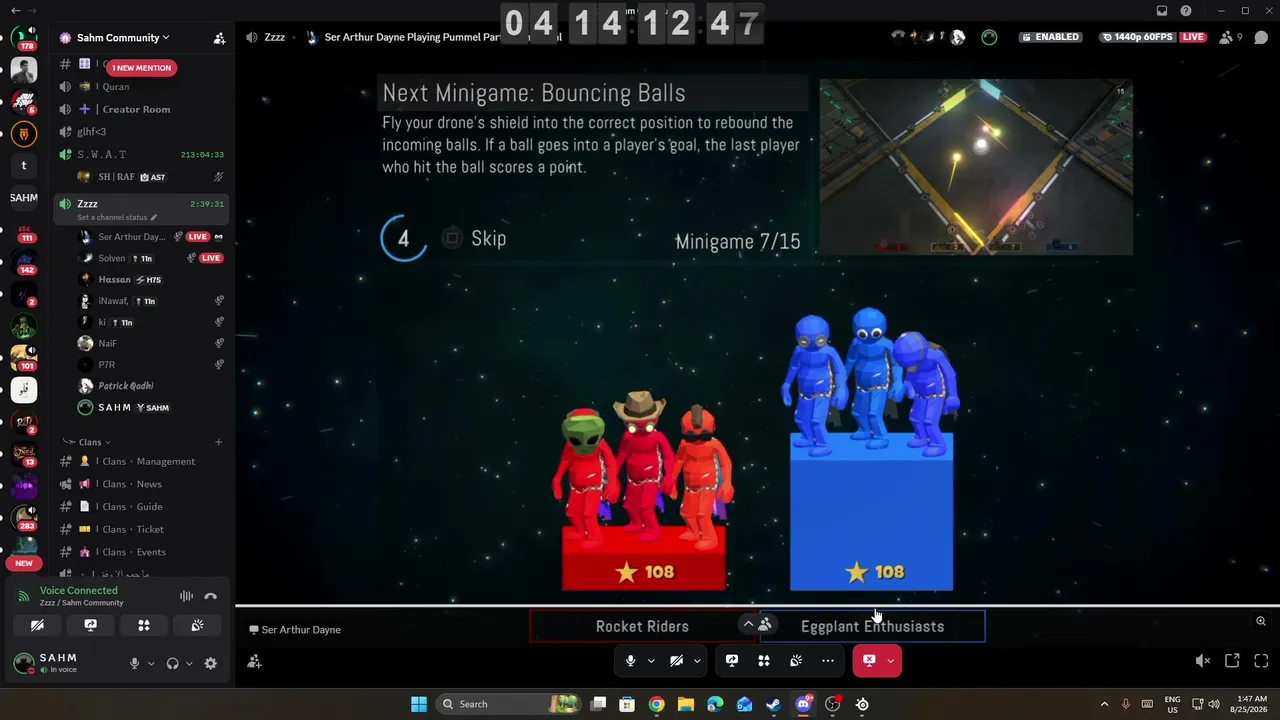Viewport: 1280px width, 720px height.
Task: Show the member list with 9 members
Action: click(x=1231, y=37)
